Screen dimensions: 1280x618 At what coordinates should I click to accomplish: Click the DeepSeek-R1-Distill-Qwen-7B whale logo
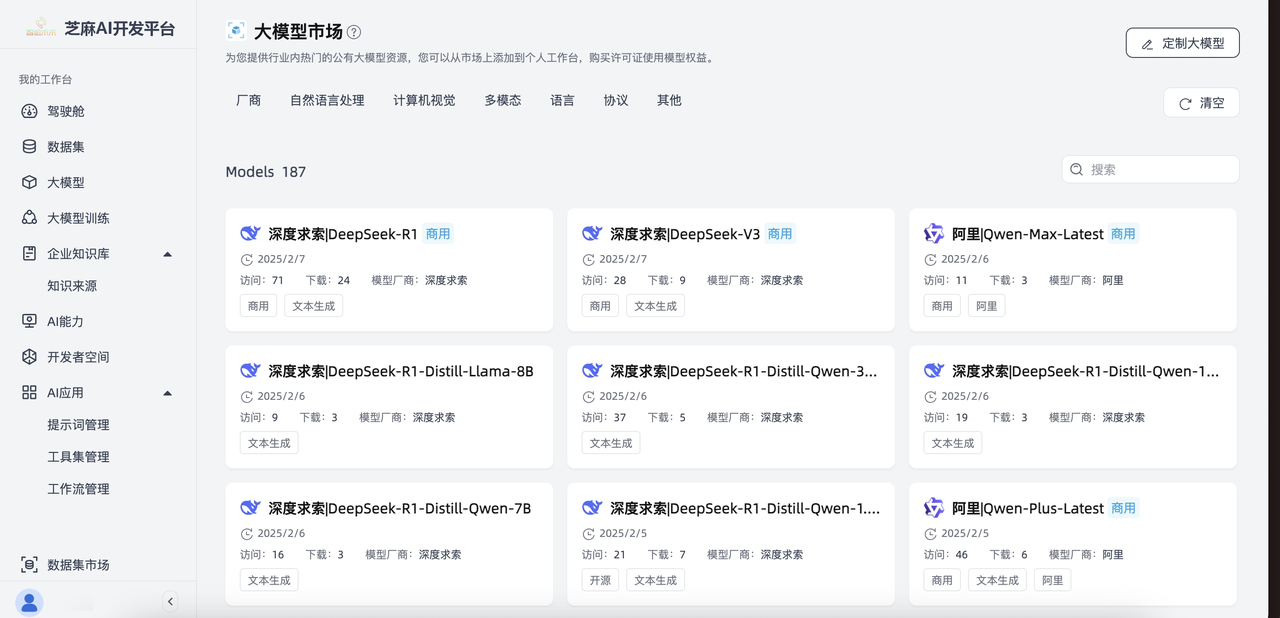250,507
